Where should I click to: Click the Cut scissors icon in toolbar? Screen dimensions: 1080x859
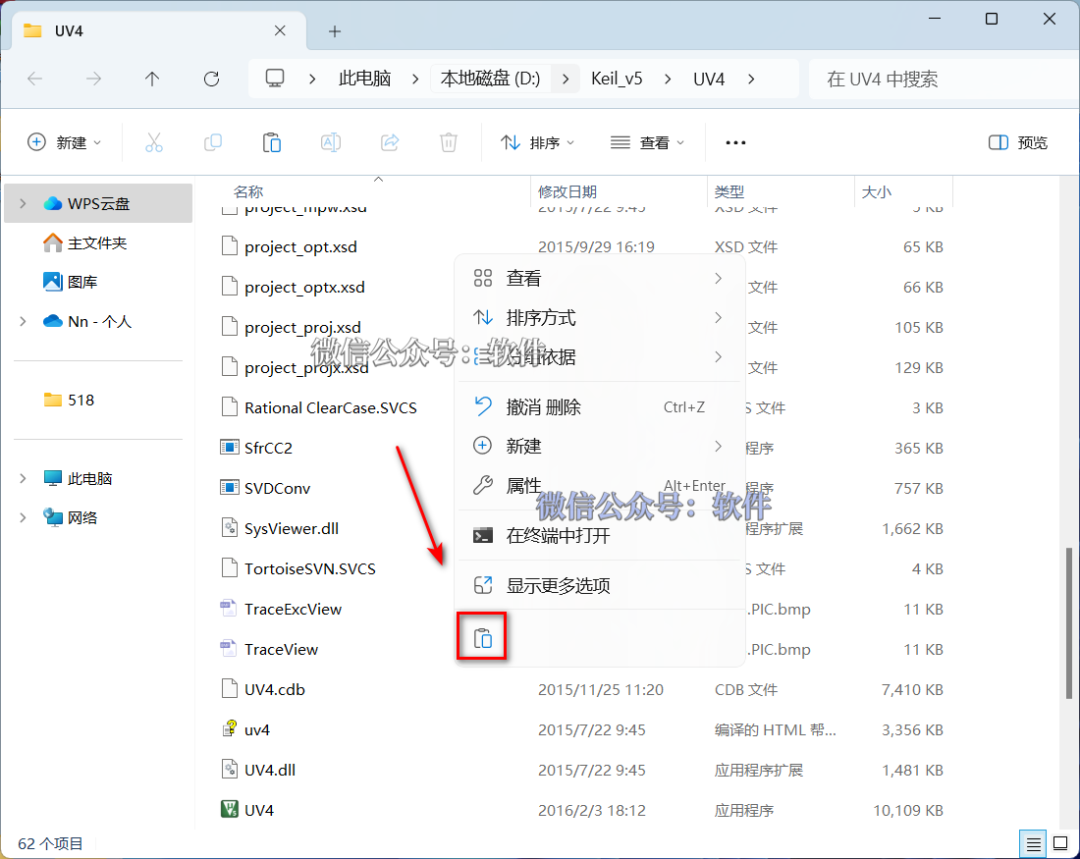[x=154, y=143]
